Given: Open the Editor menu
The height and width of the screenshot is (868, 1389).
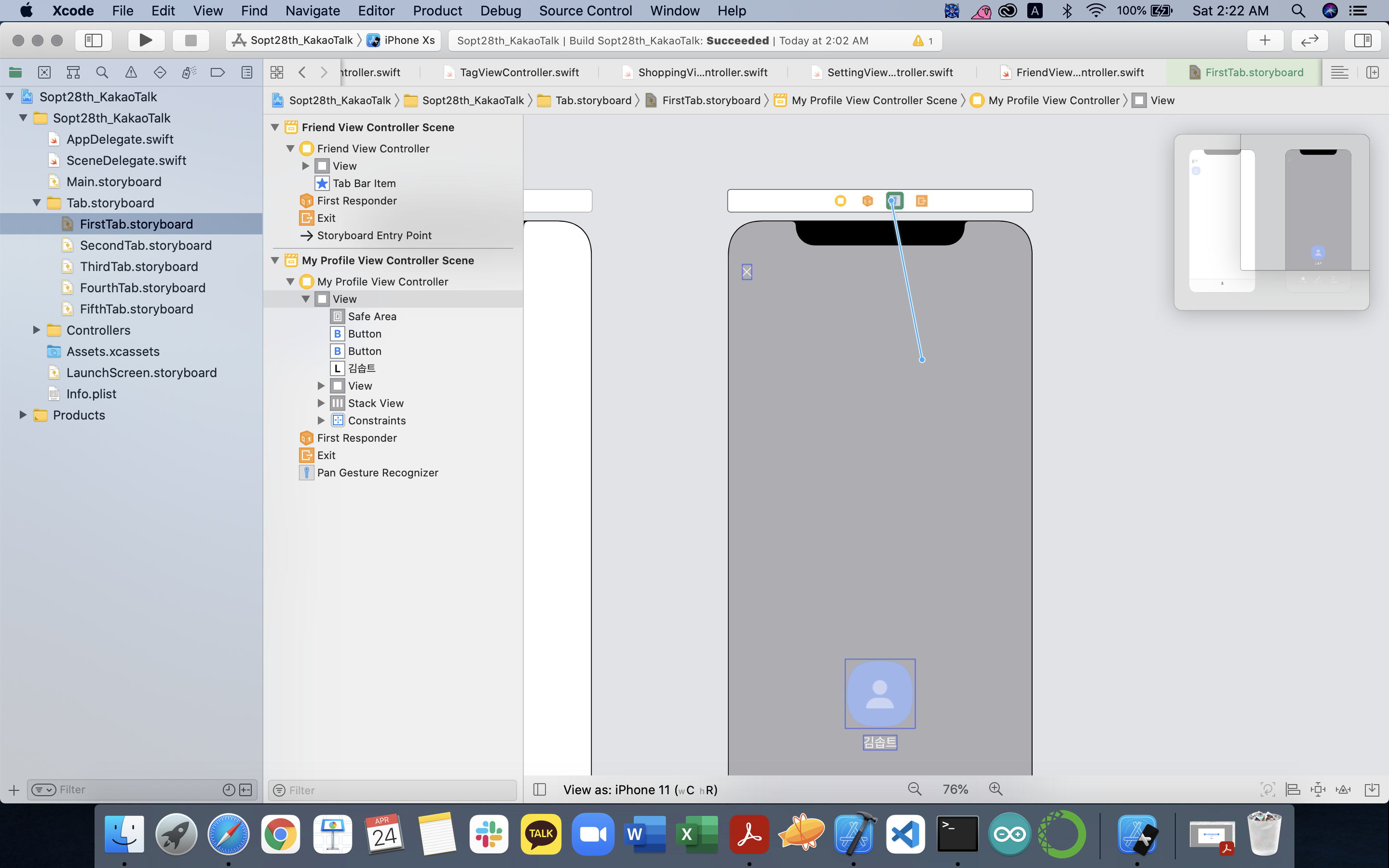Looking at the screenshot, I should tap(376, 11).
